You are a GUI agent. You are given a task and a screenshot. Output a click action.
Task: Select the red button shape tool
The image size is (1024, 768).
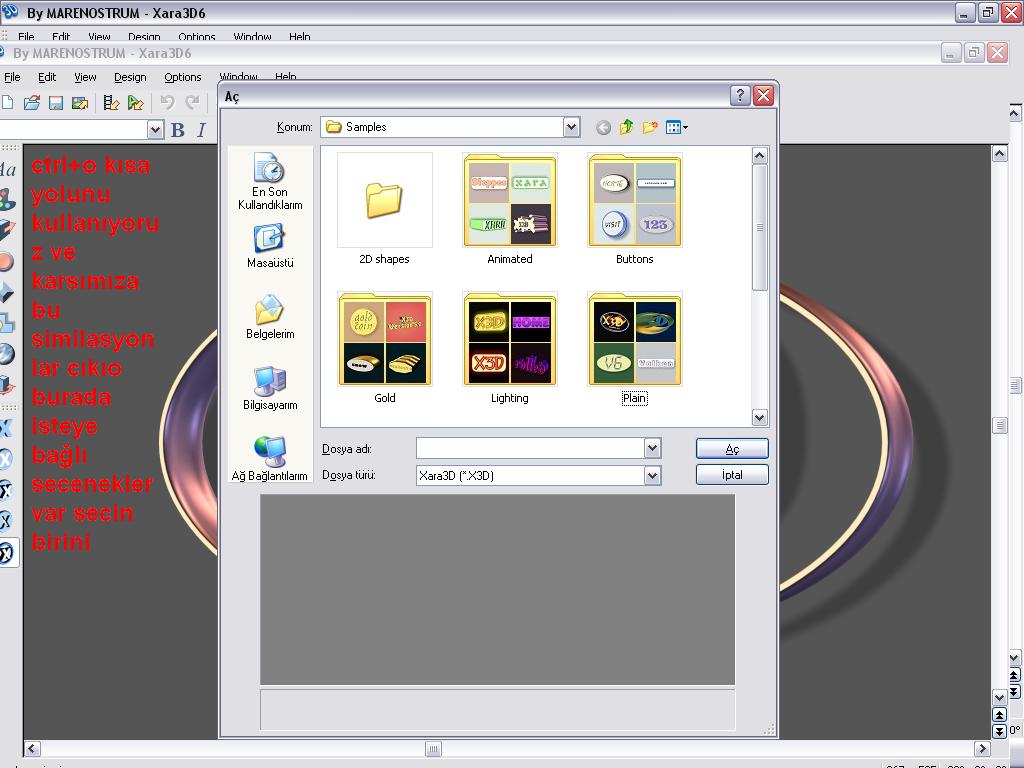point(7,261)
